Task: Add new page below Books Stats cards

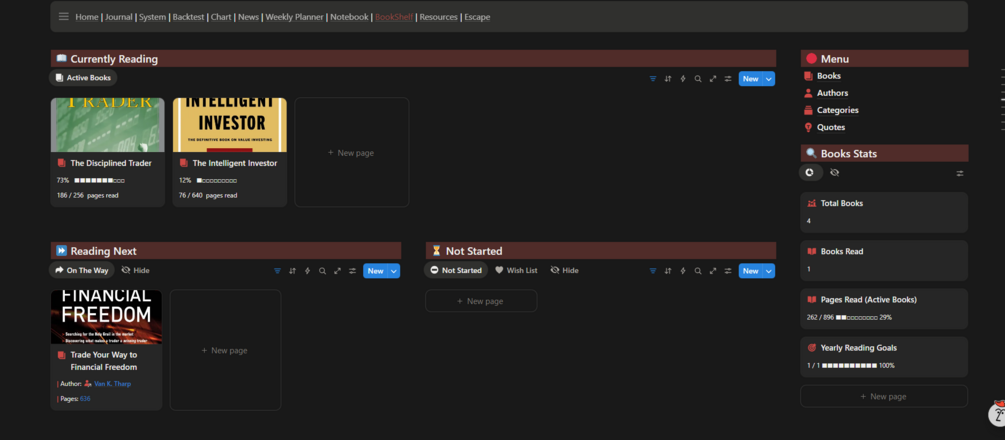Action: coord(884,396)
